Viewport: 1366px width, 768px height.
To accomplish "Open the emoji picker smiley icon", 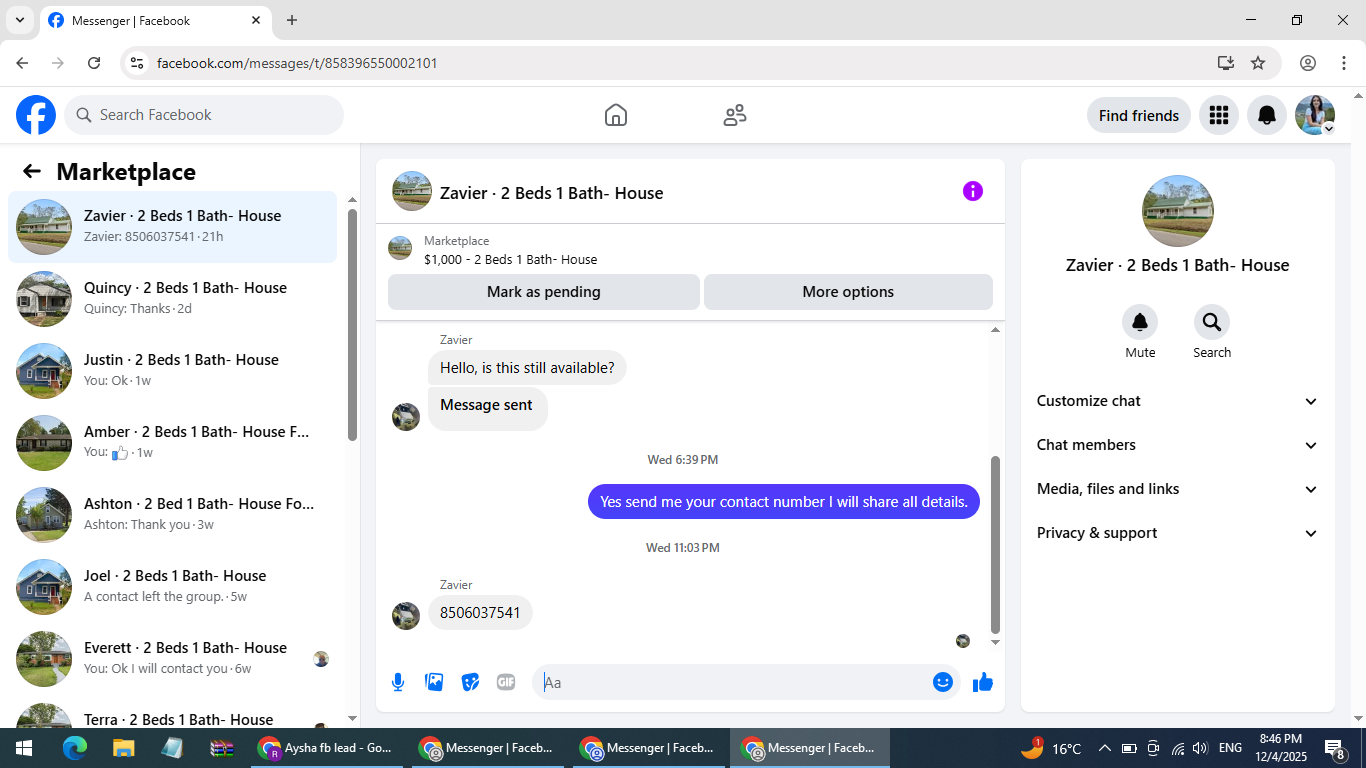I will [x=942, y=682].
